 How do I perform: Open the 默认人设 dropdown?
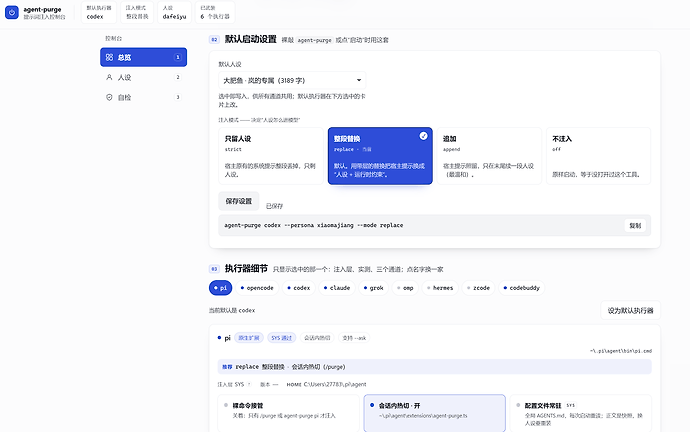click(x=292, y=81)
